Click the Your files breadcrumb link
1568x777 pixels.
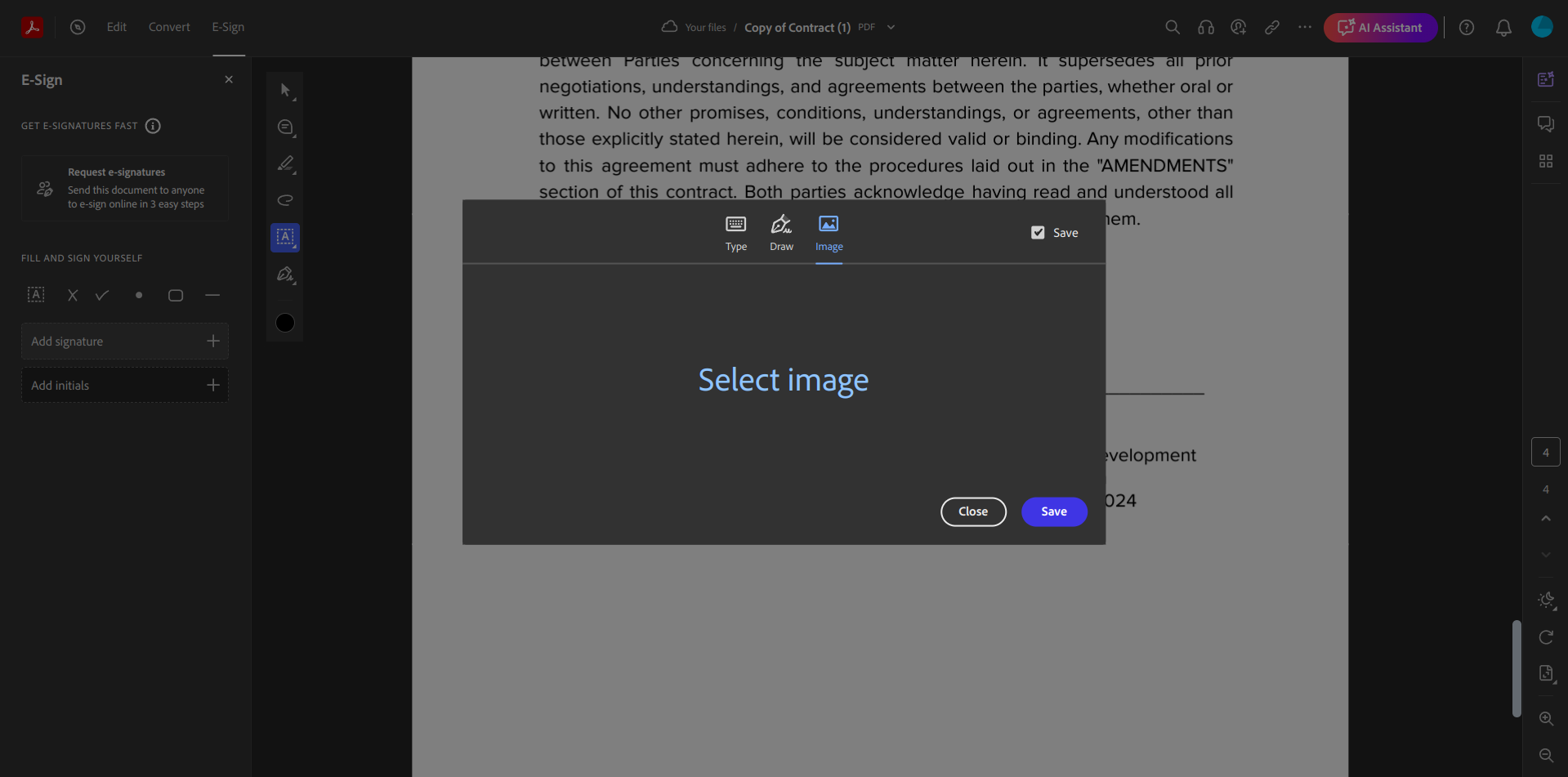(705, 28)
